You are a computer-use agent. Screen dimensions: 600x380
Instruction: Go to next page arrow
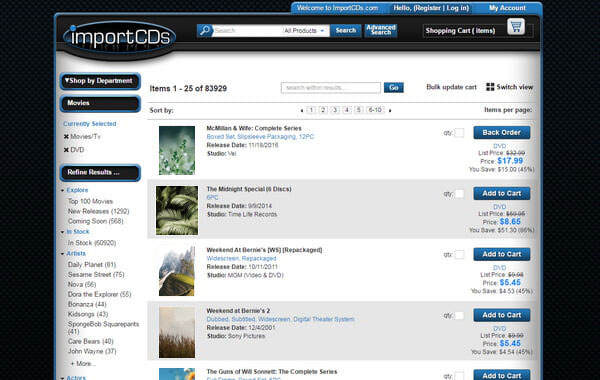click(390, 111)
